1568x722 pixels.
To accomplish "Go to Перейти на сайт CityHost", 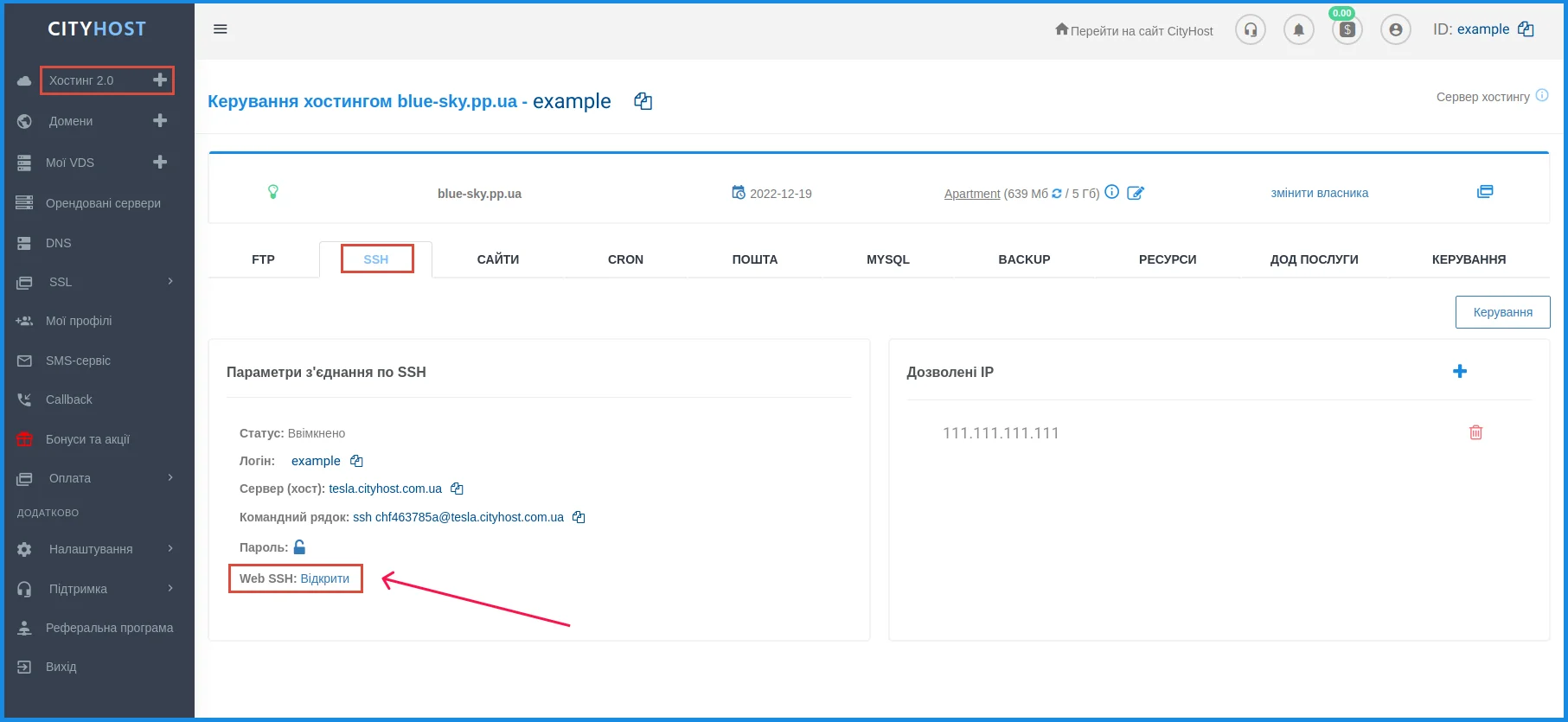I will 1134,30.
